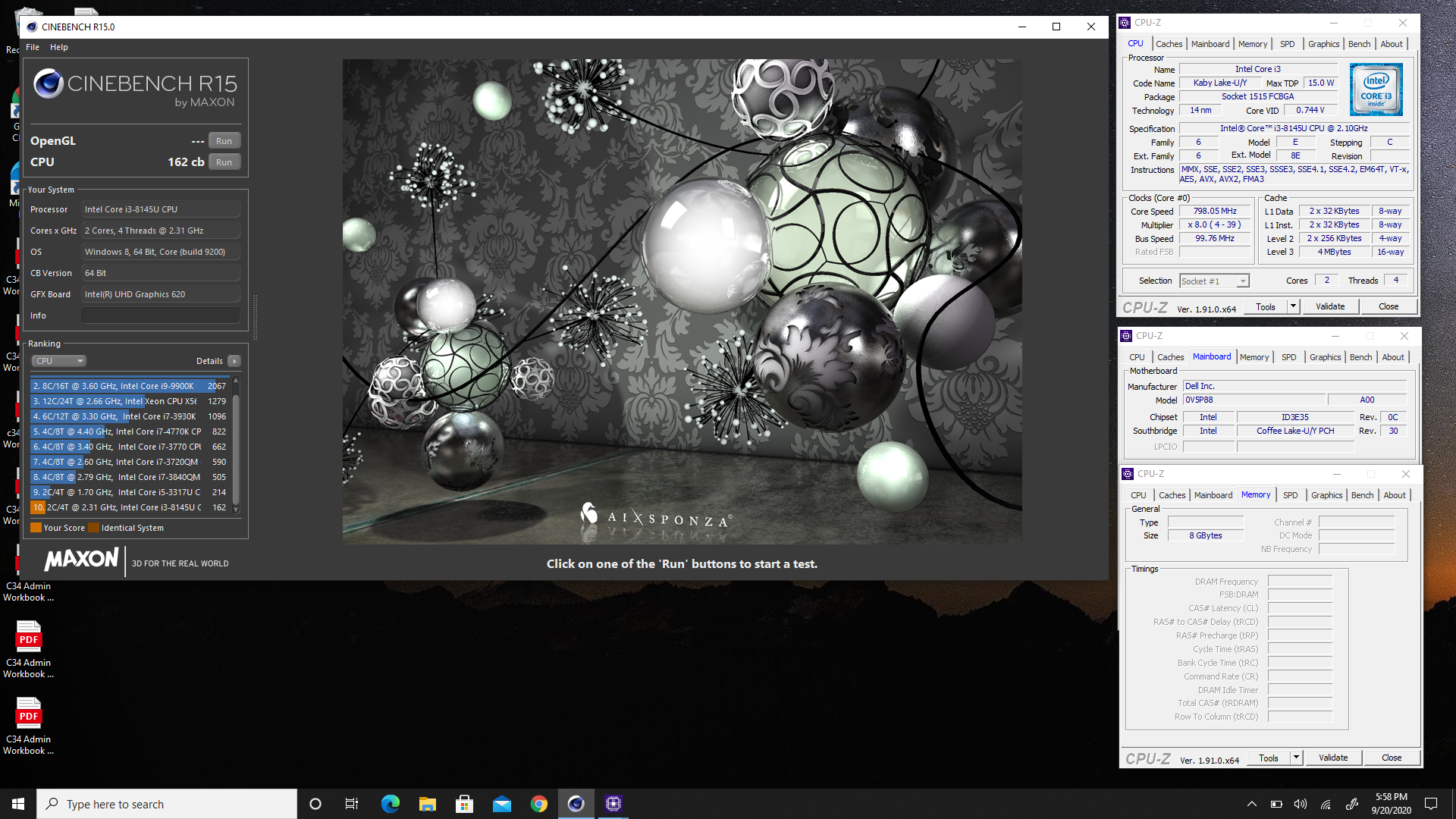The image size is (1456, 819).
Task: Open CPU tab in middle CPU-Z window
Action: 1136,357
